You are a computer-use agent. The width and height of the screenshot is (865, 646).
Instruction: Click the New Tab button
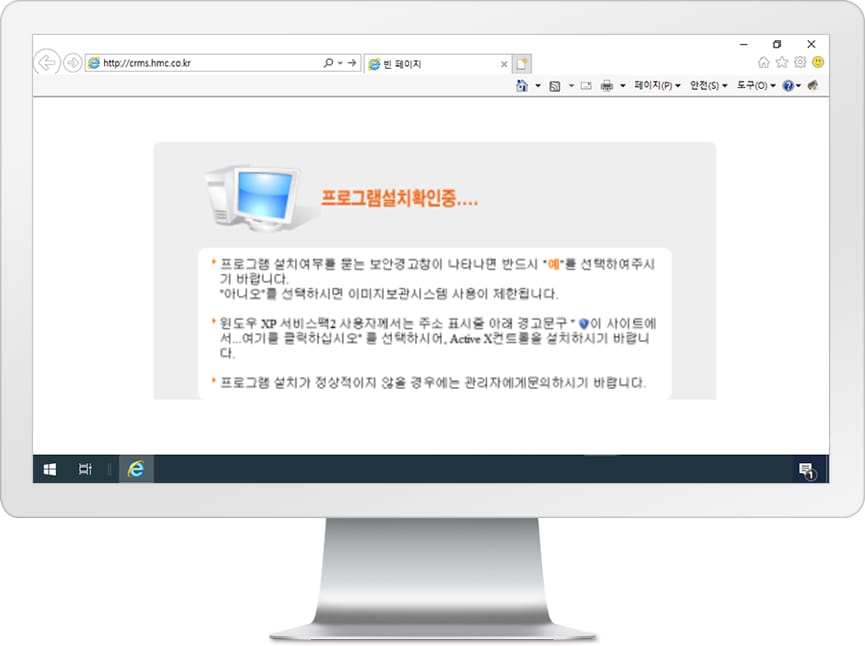click(522, 63)
